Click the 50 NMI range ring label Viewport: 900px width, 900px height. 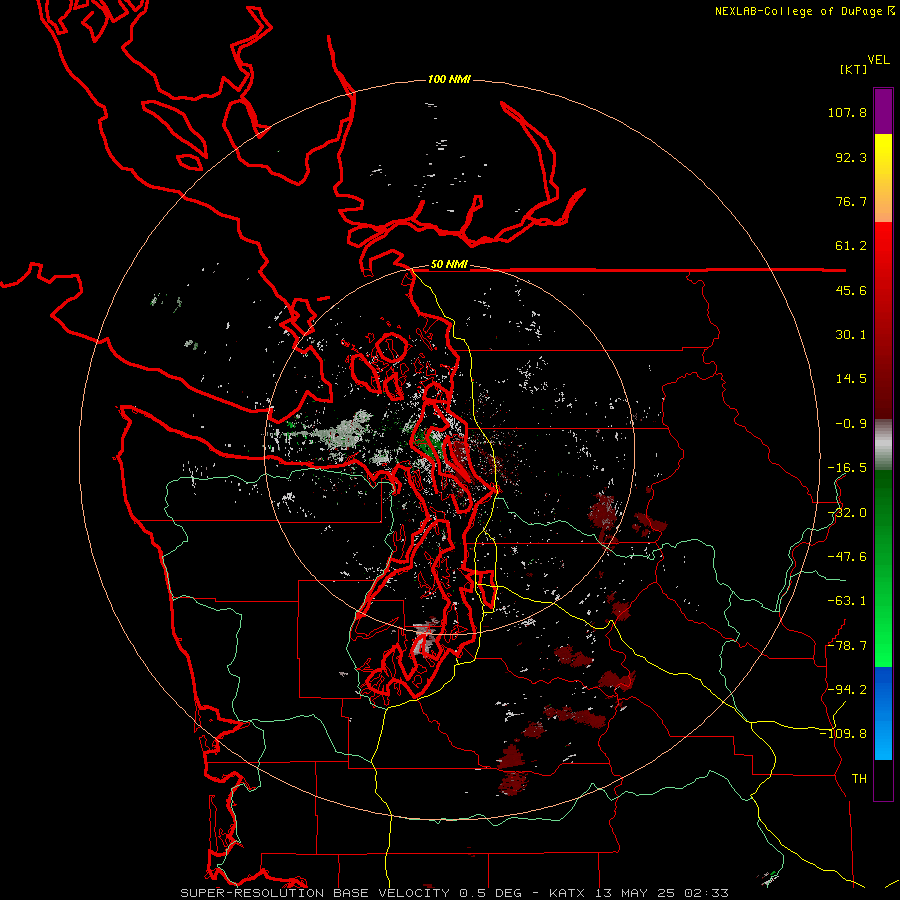[449, 265]
